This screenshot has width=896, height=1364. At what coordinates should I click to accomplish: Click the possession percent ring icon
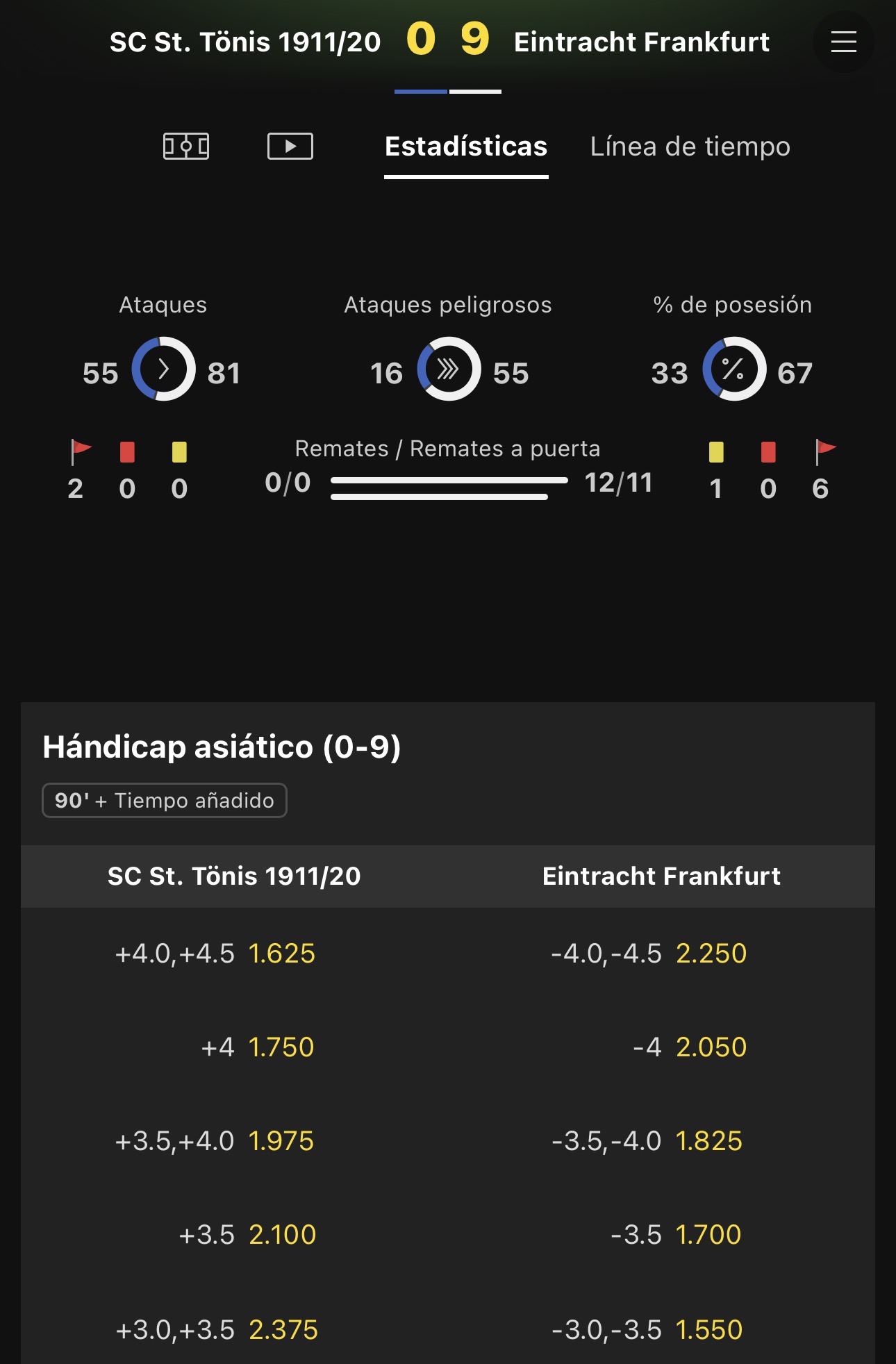[x=734, y=369]
